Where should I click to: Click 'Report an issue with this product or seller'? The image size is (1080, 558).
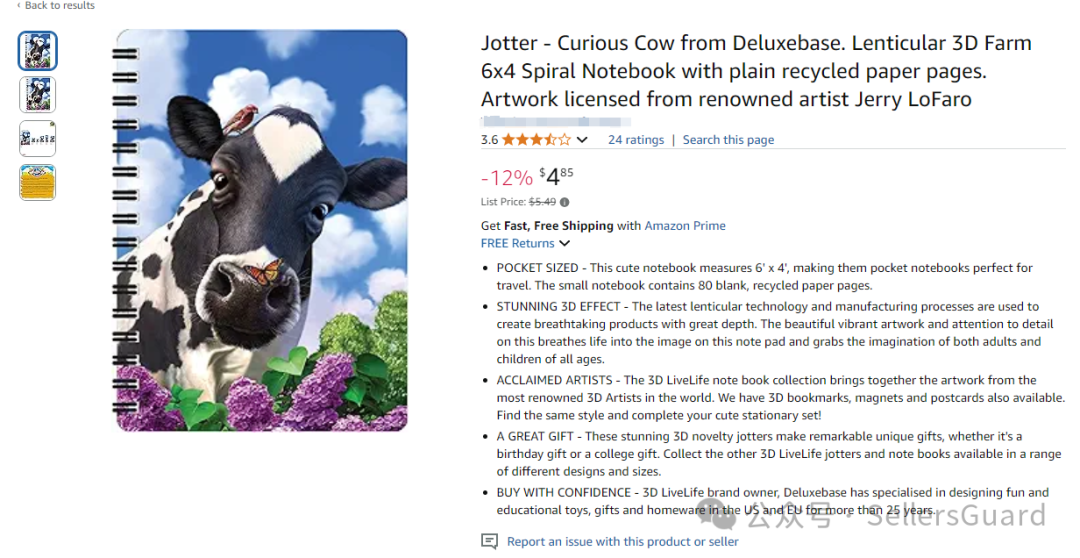(x=622, y=541)
